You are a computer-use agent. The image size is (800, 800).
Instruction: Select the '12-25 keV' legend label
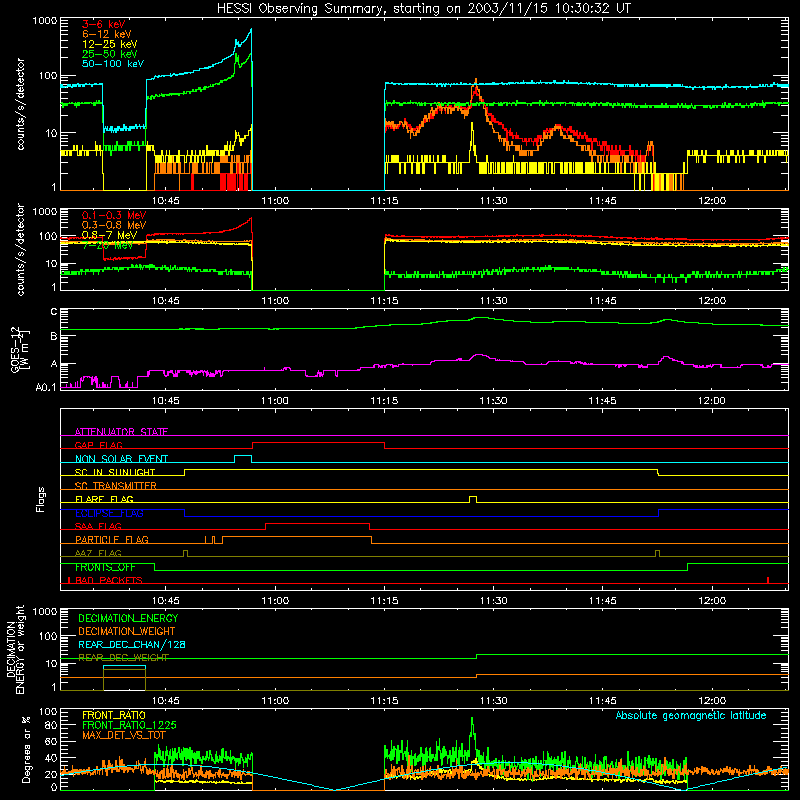click(110, 44)
